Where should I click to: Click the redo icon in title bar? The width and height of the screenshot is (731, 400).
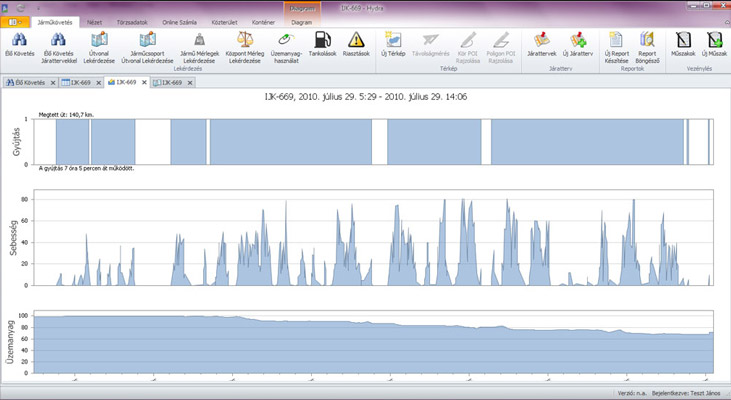pos(21,7)
